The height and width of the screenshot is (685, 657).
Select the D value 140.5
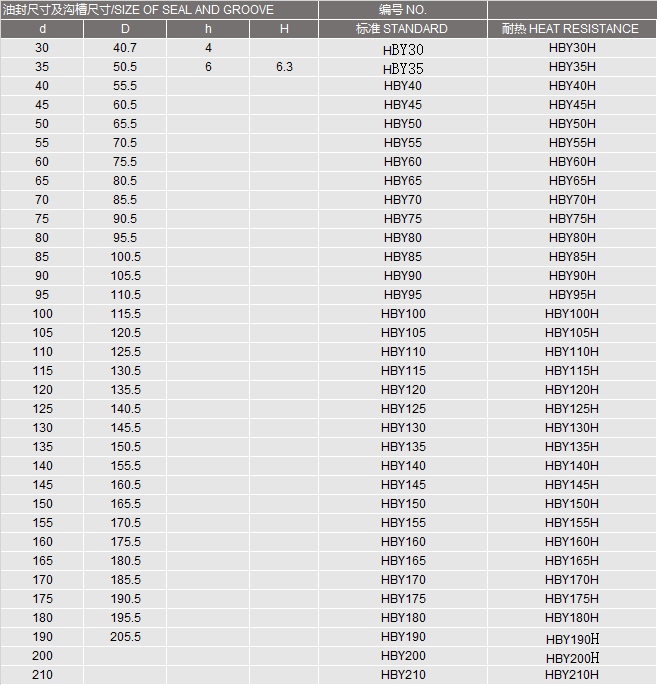[126, 409]
